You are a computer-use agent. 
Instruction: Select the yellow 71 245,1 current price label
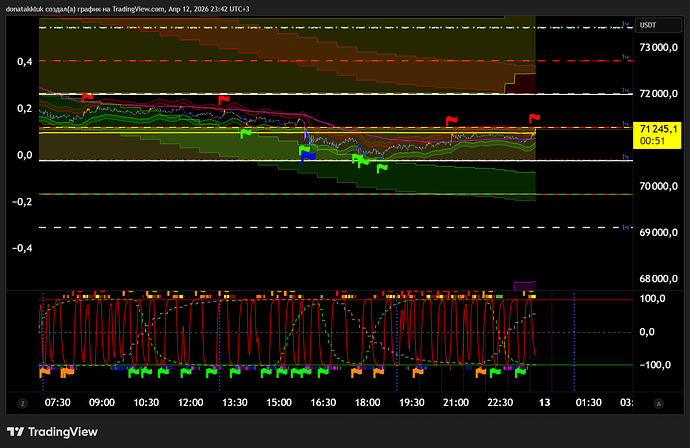point(657,135)
